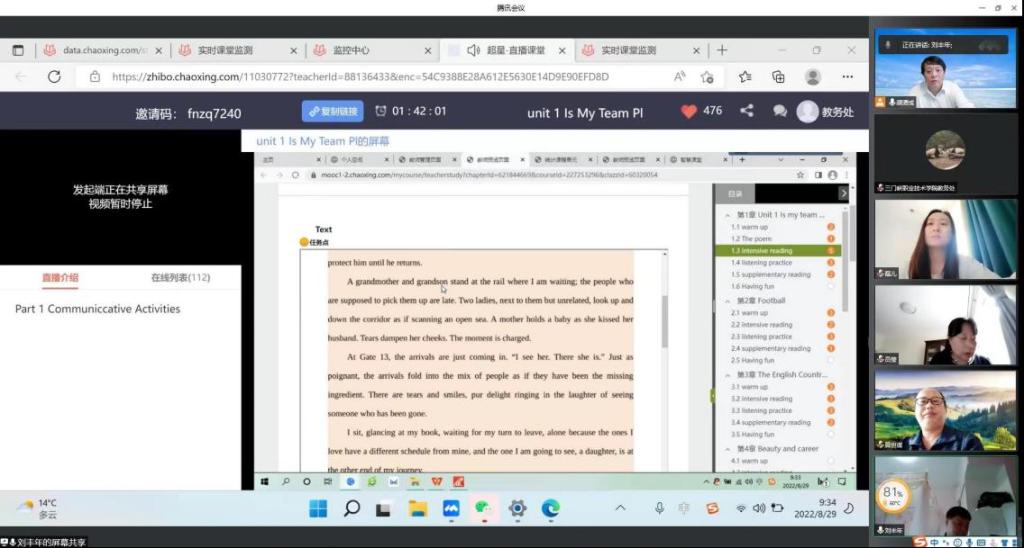Image resolution: width=1024 pixels, height=548 pixels.
Task: Add this page to favorites star icon
Action: point(707,77)
